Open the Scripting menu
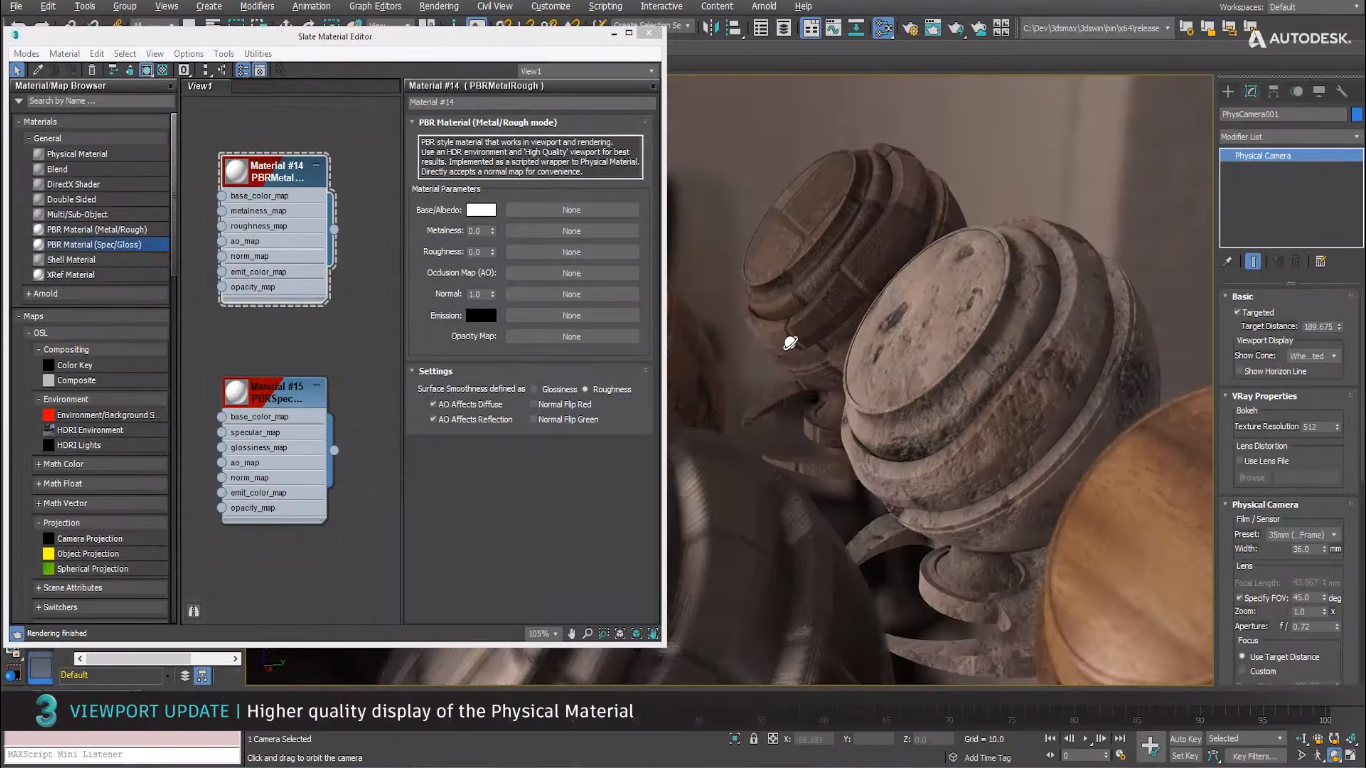Image resolution: width=1366 pixels, height=768 pixels. tap(605, 6)
